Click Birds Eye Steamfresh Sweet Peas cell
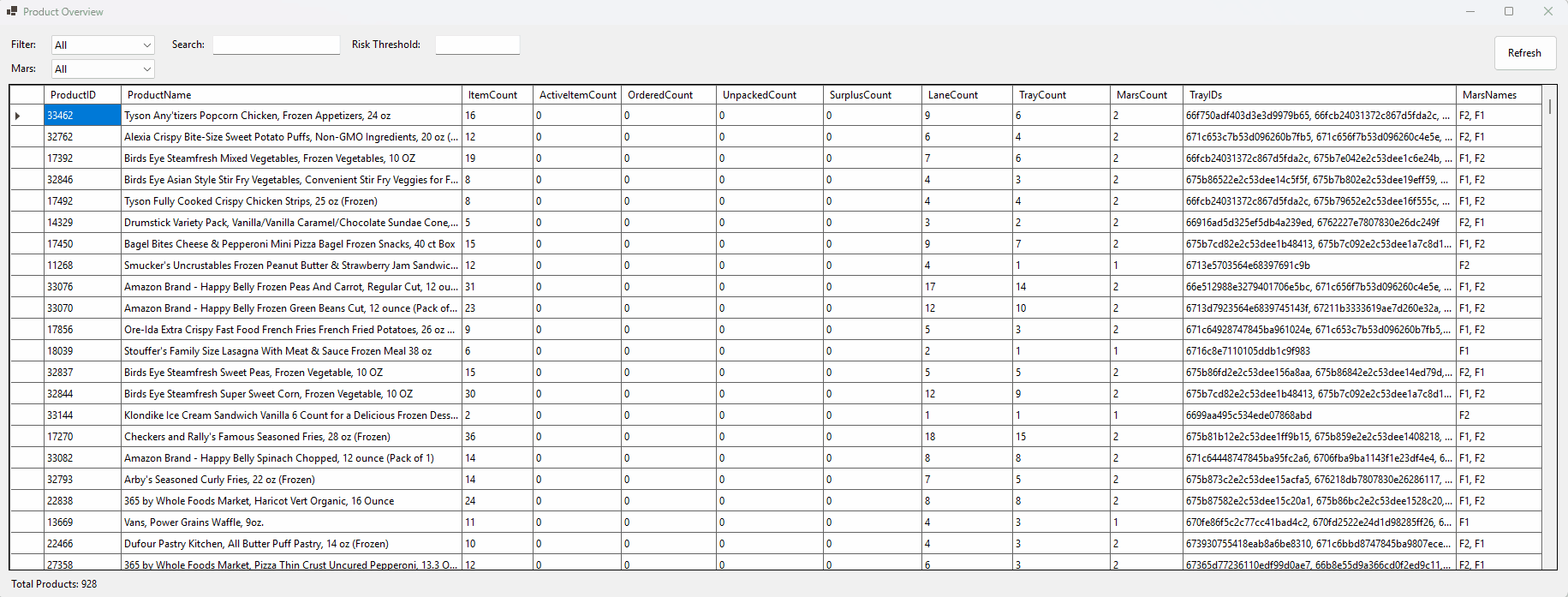 pyautogui.click(x=291, y=373)
